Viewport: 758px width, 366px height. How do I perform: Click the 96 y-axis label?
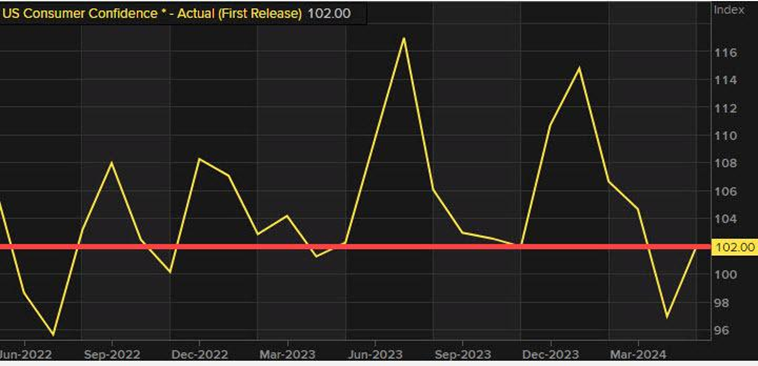(x=723, y=330)
